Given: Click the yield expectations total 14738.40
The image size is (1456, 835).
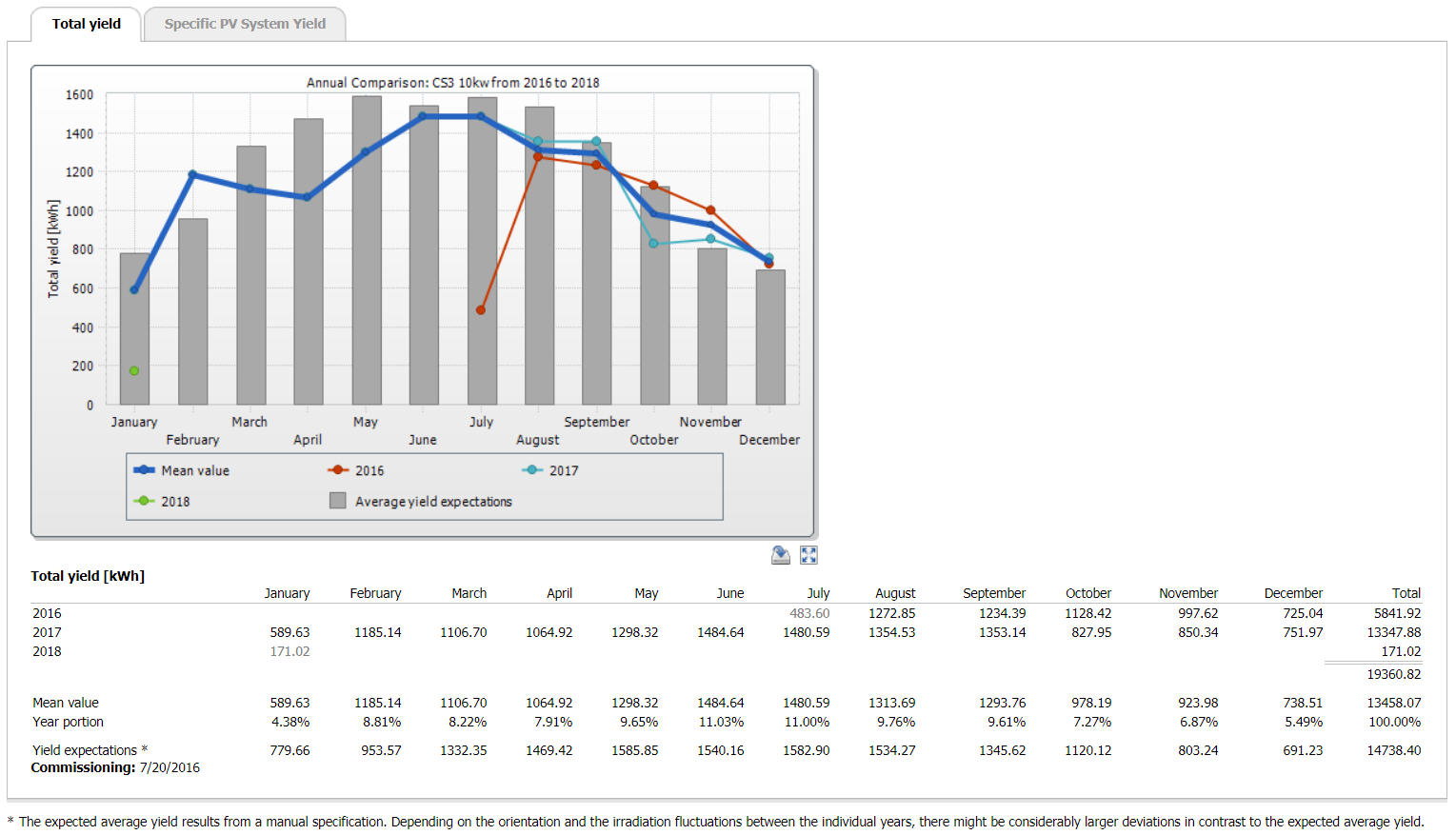Looking at the screenshot, I should (x=1394, y=750).
